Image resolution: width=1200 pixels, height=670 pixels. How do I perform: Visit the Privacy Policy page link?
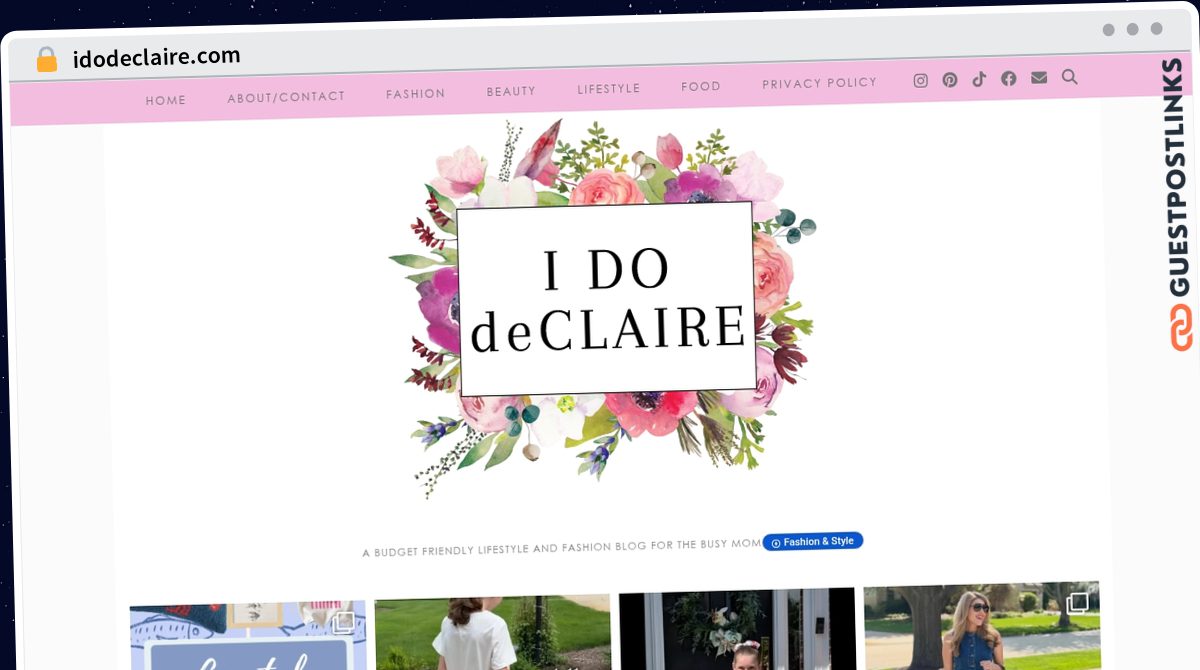(x=819, y=83)
